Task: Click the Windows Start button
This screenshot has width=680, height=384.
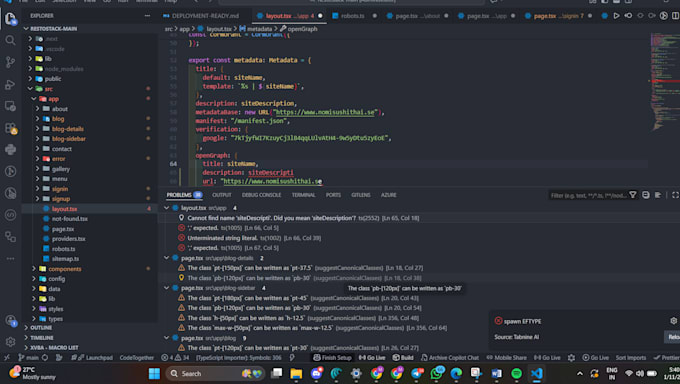Action: pos(154,373)
